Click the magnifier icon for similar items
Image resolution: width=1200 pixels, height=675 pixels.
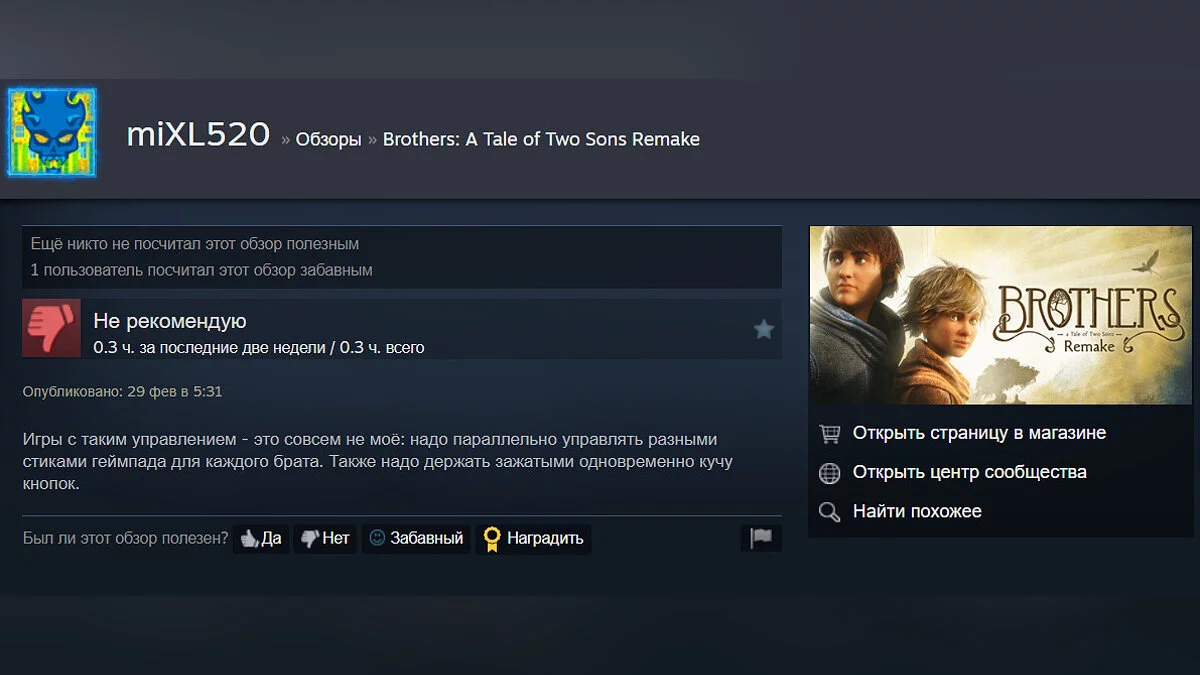pyautogui.click(x=829, y=512)
